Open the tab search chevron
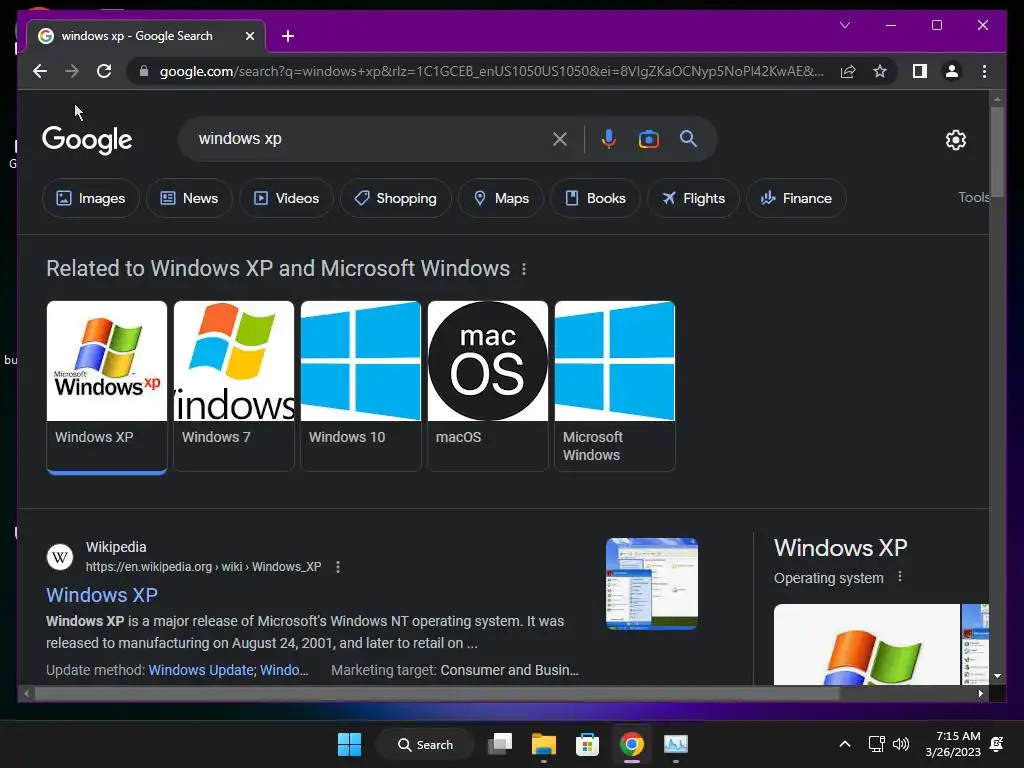The image size is (1024, 768). [x=844, y=25]
